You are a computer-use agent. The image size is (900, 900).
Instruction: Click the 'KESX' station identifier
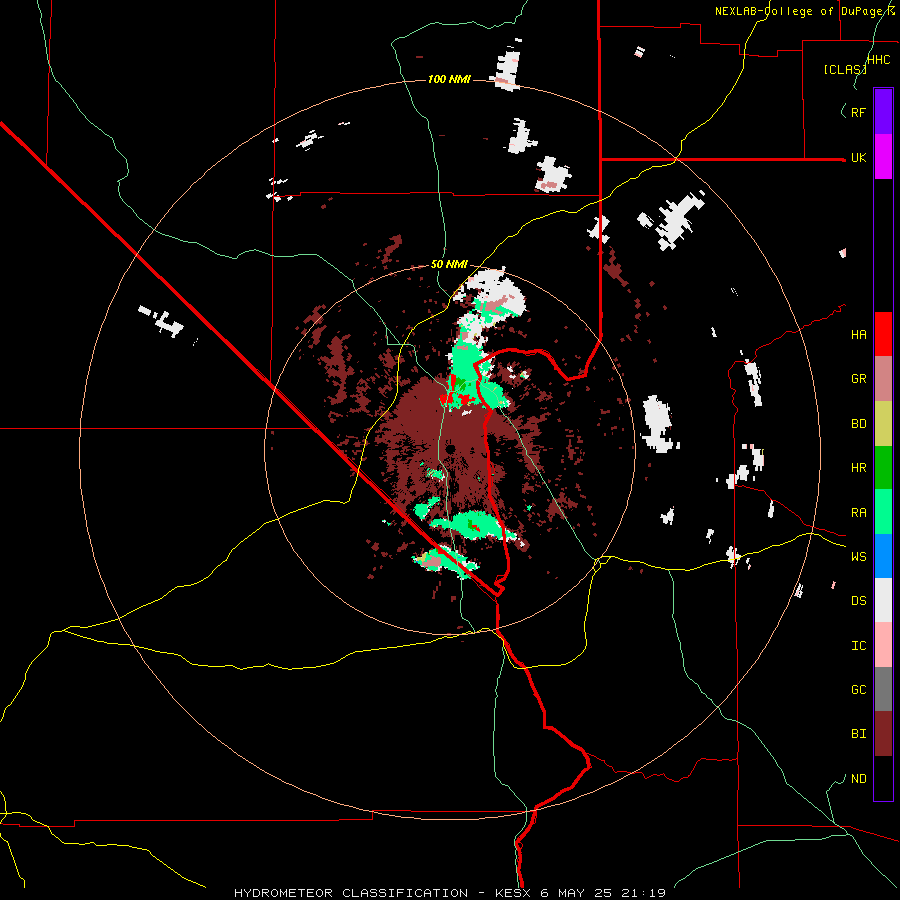click(512, 893)
